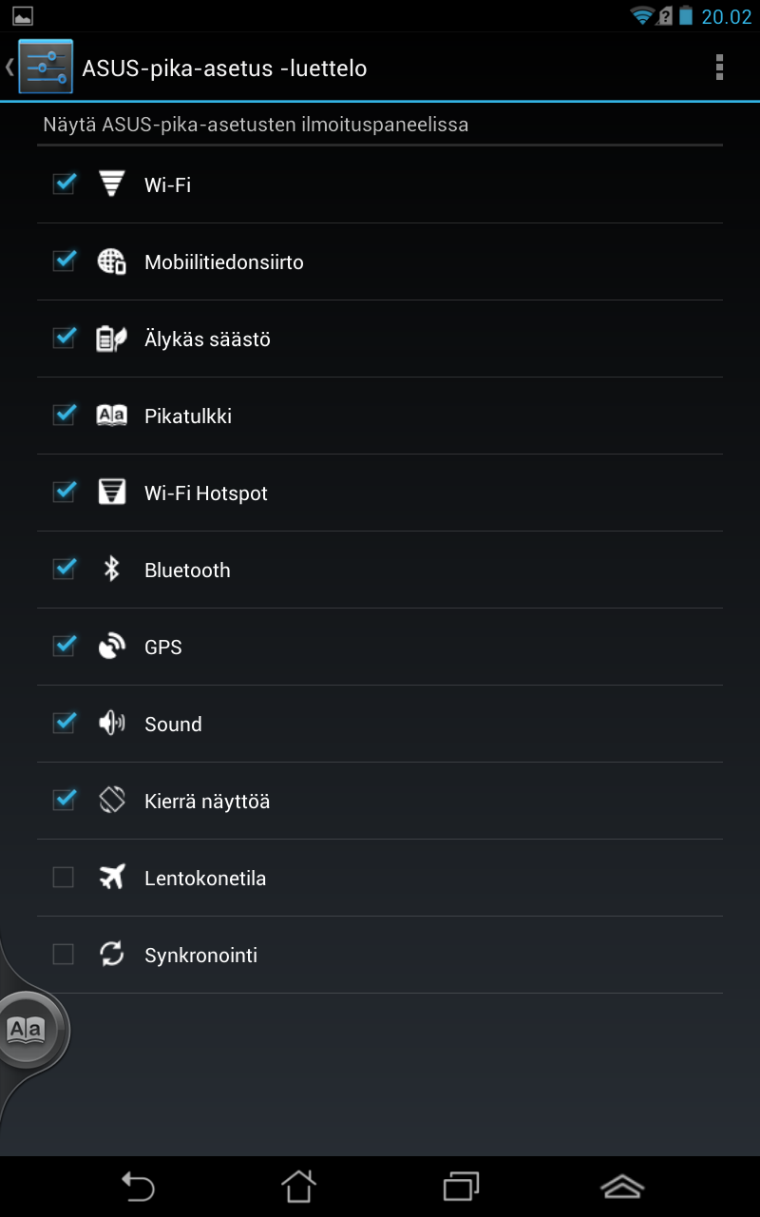Tap the floating Pikatulkki side bubble
The height and width of the screenshot is (1217, 760).
click(27, 1029)
